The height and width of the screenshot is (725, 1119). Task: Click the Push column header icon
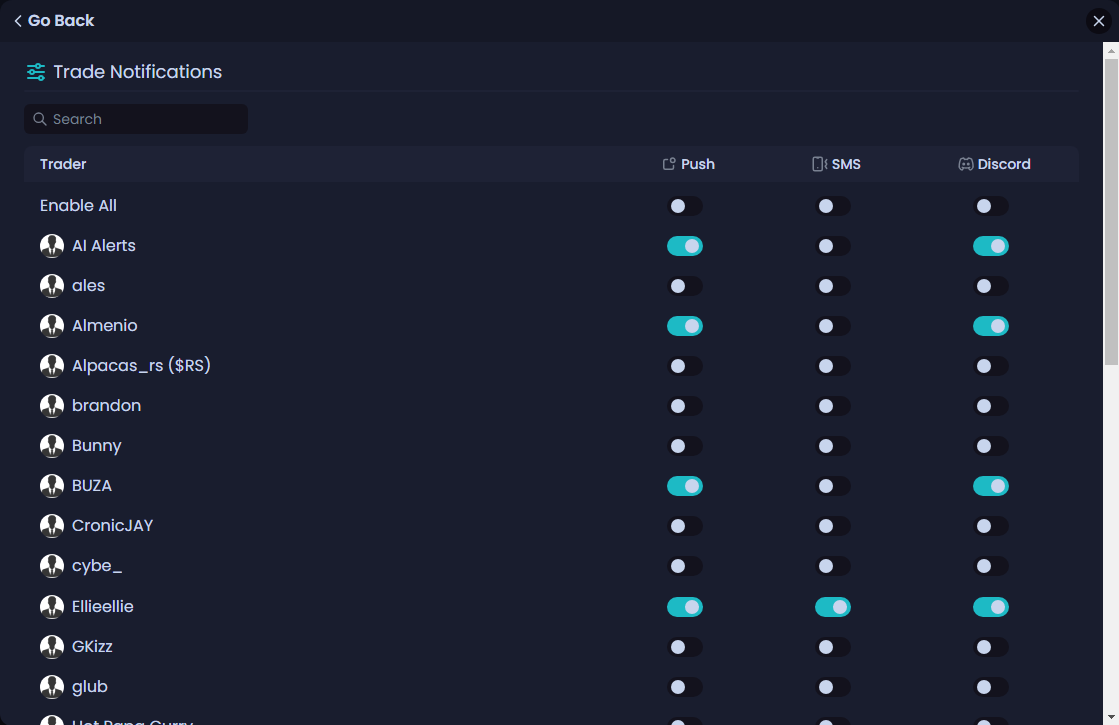tap(670, 164)
